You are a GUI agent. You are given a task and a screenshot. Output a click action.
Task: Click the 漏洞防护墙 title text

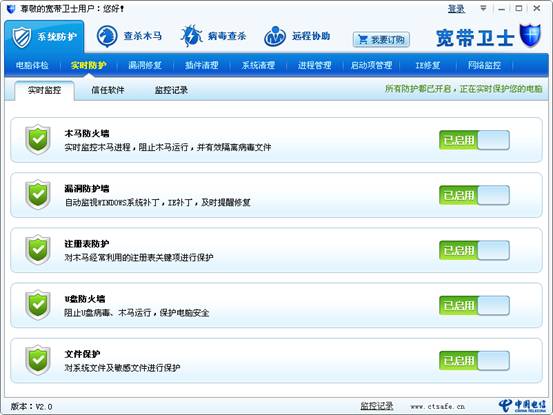pos(87,189)
